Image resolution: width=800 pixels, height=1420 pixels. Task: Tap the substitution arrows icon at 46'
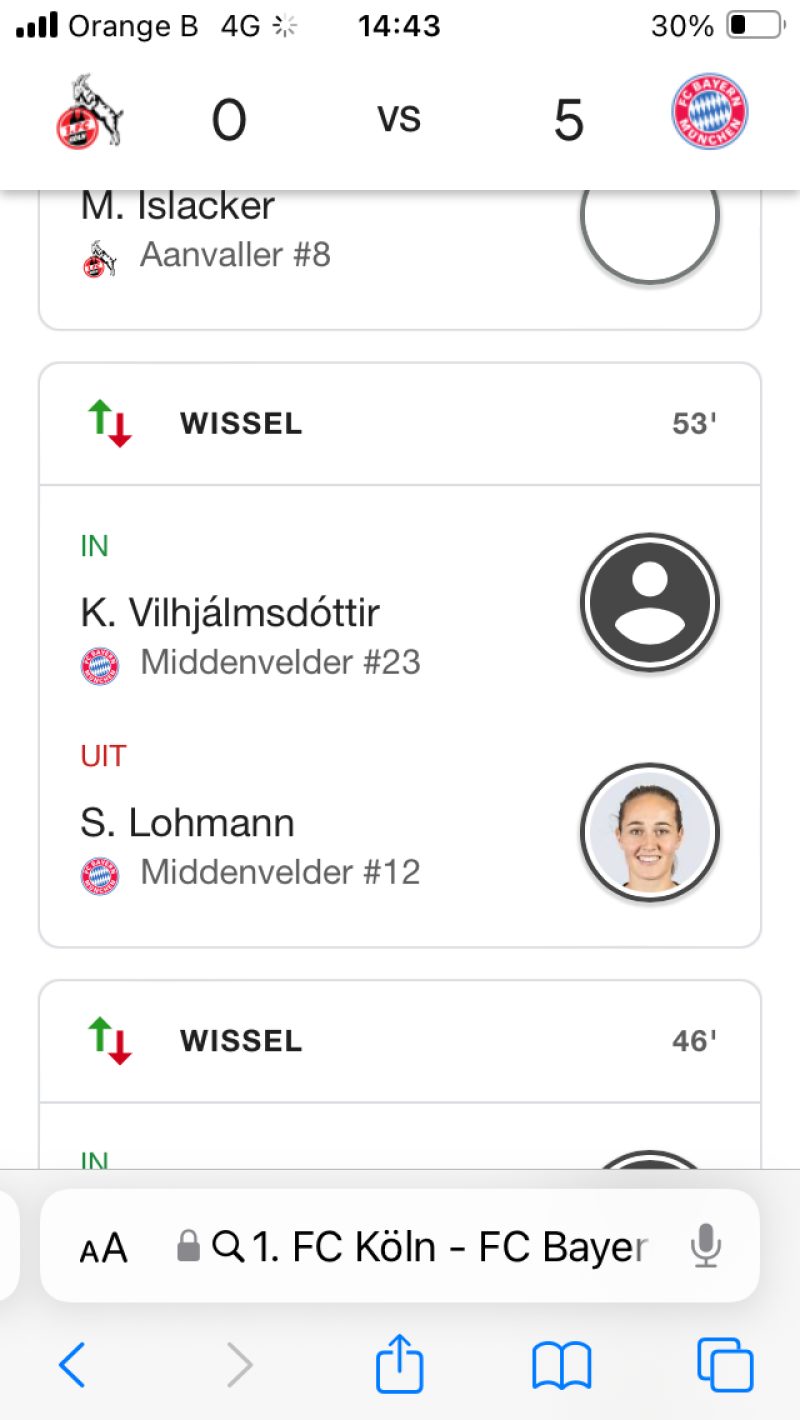[110, 1041]
